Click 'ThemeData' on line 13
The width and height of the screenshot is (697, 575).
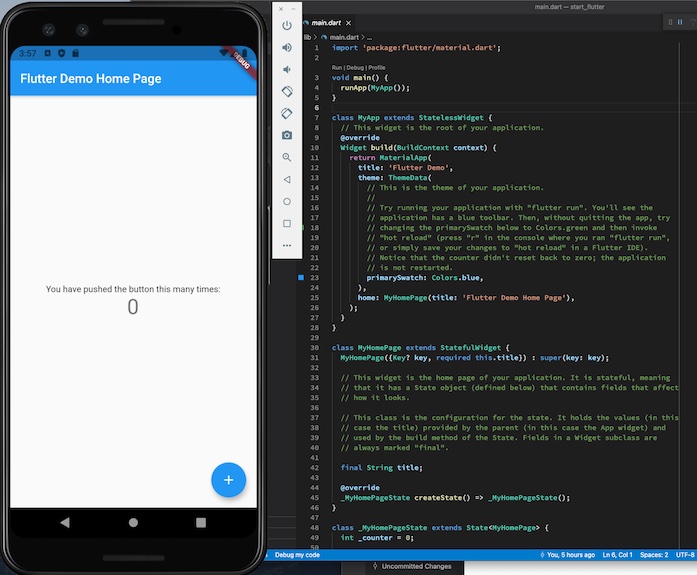click(408, 178)
